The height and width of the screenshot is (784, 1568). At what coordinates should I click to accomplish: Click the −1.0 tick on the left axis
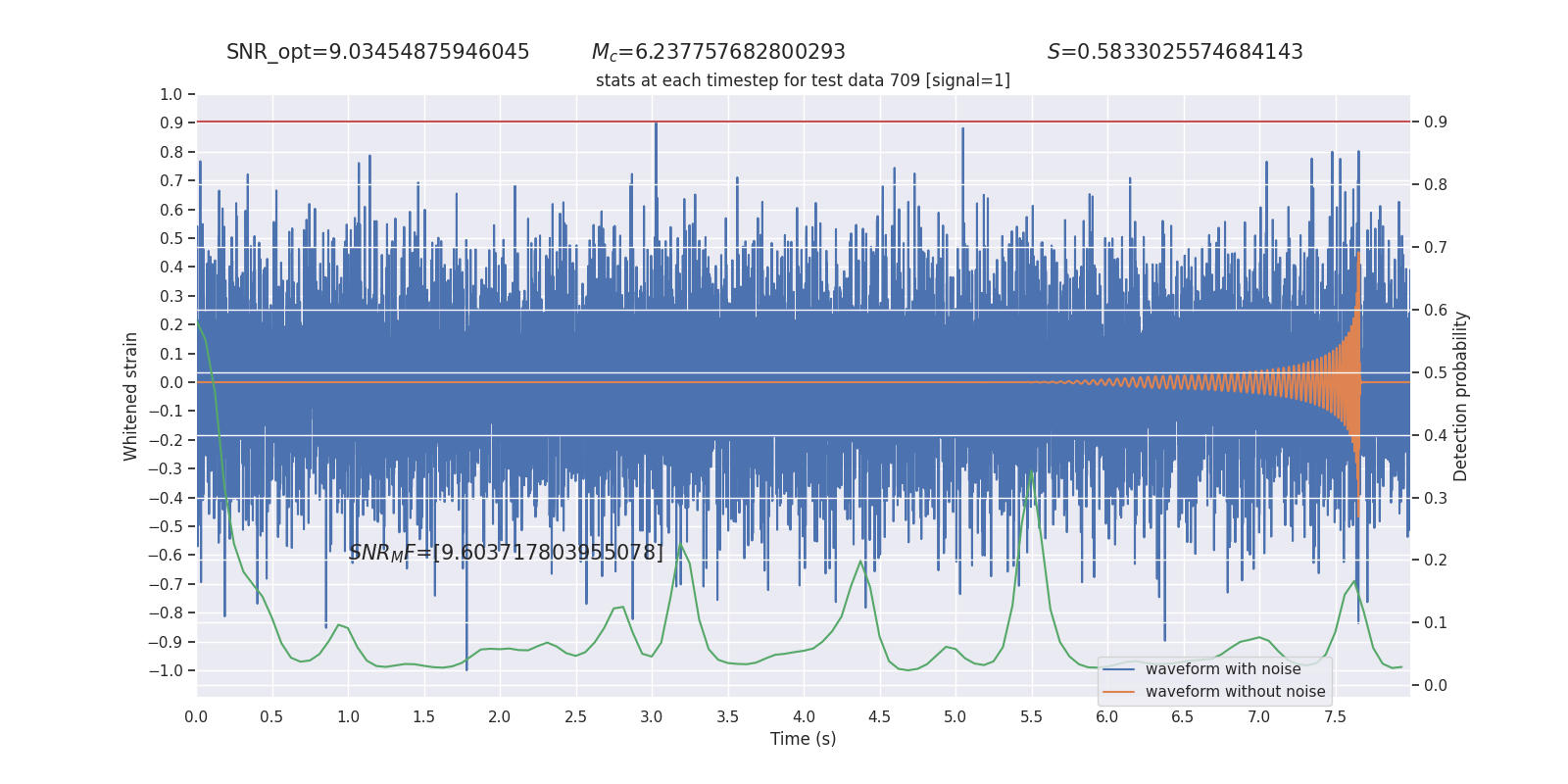click(x=168, y=671)
